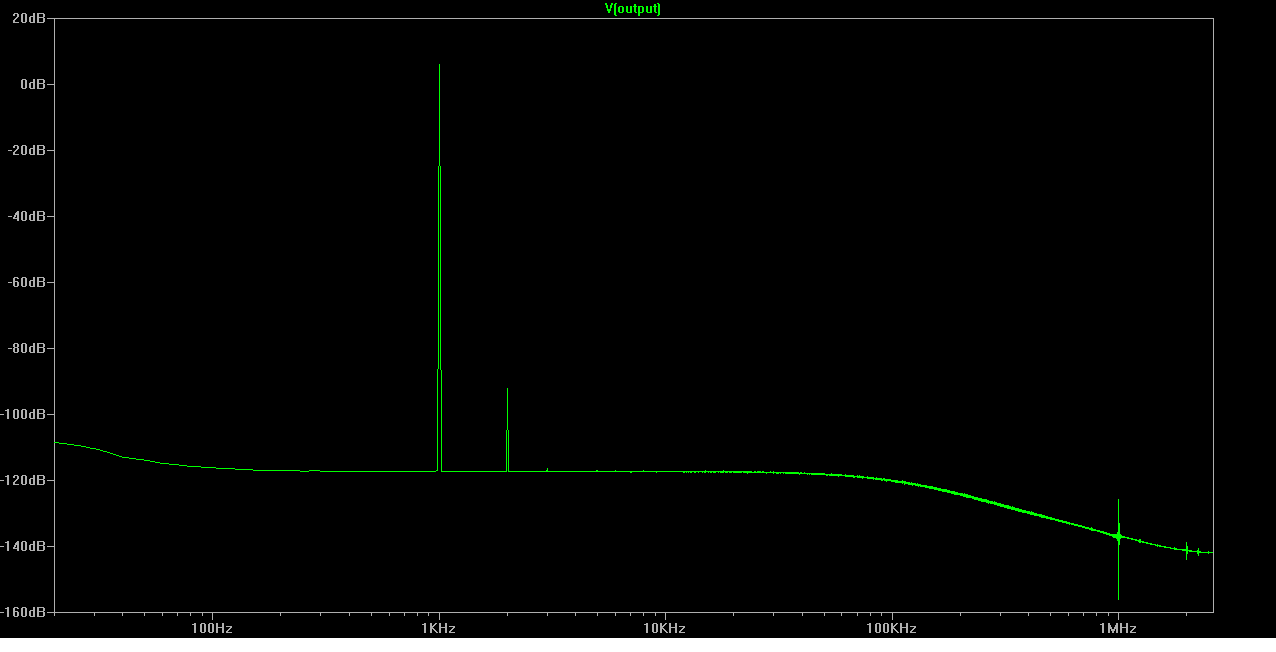Click the 1MHz frequency label
Screen dimensions: 1276x652
[1118, 629]
